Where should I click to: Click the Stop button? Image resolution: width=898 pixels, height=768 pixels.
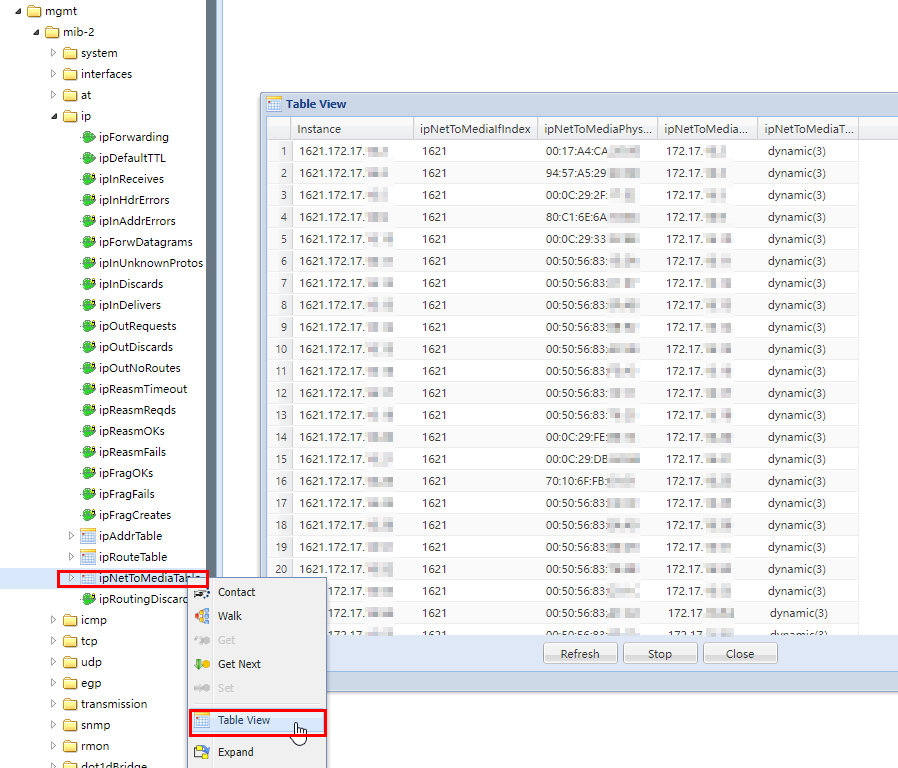(x=659, y=653)
